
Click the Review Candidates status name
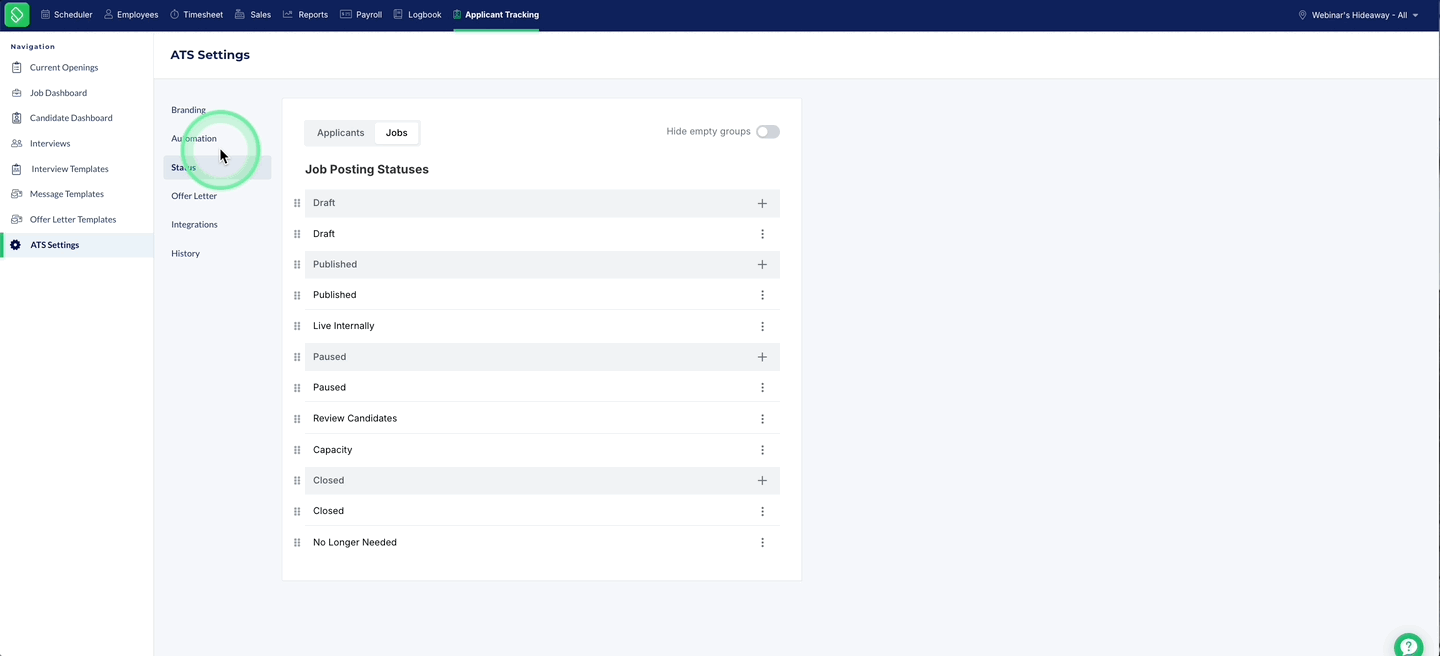(355, 419)
